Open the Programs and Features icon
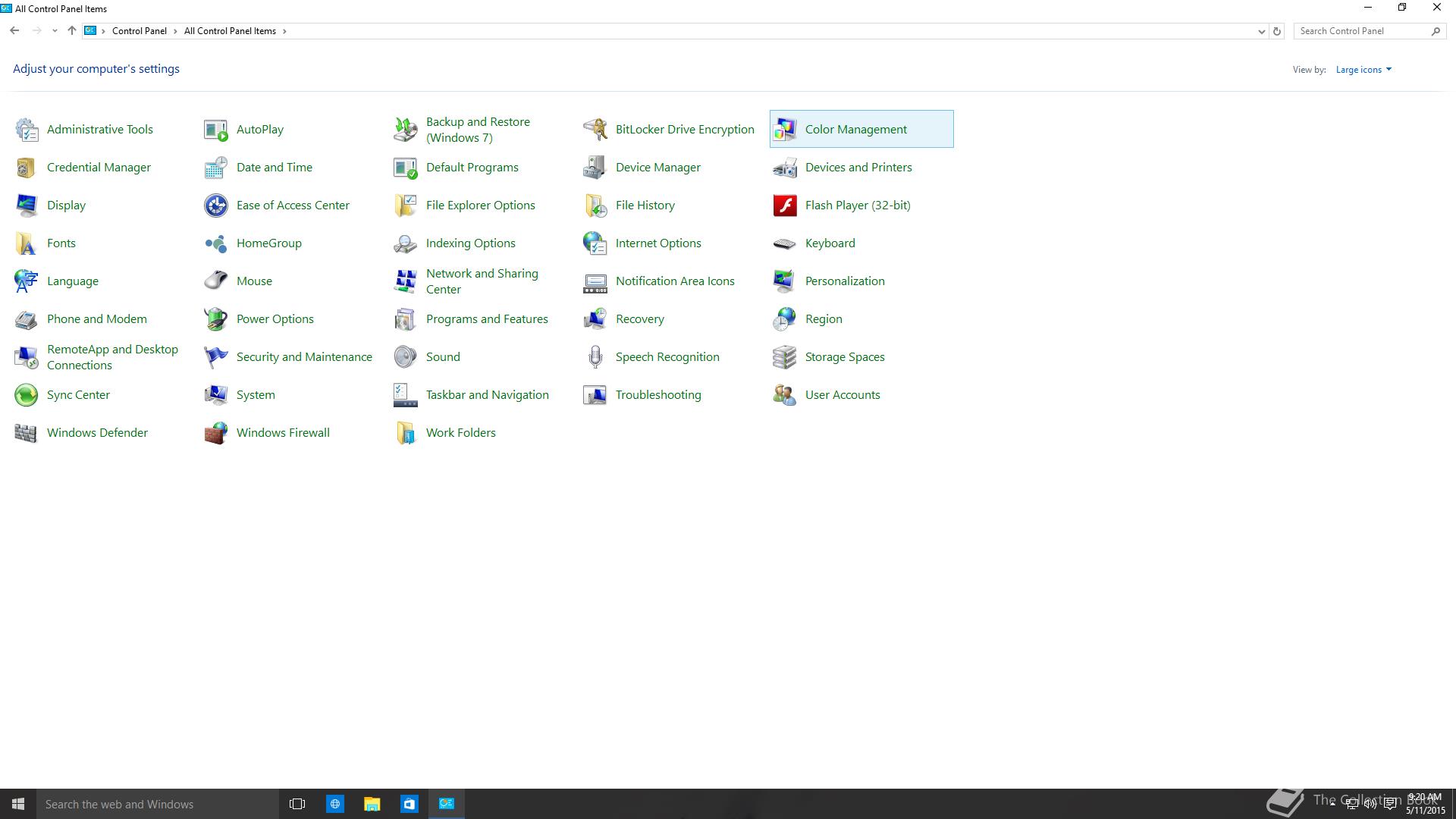Viewport: 1456px width, 819px height. point(406,319)
